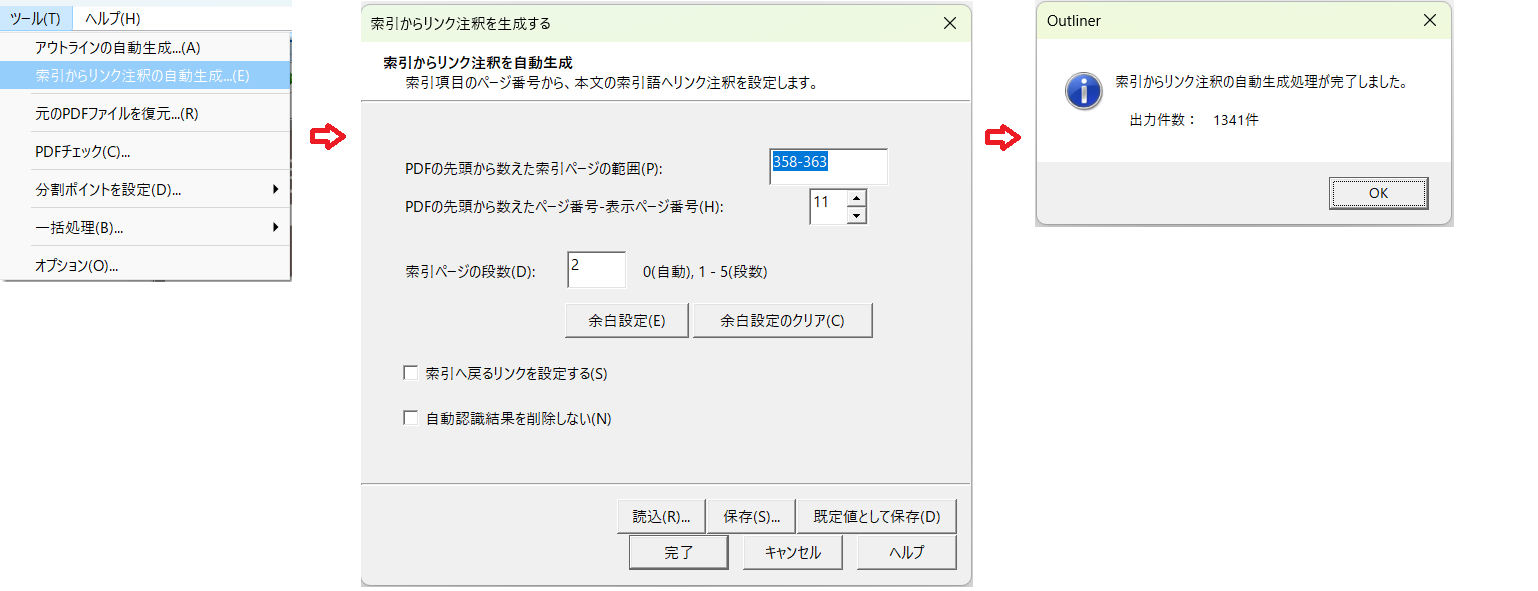
Task: Open the ツール(T) menu
Action: (x=35, y=18)
